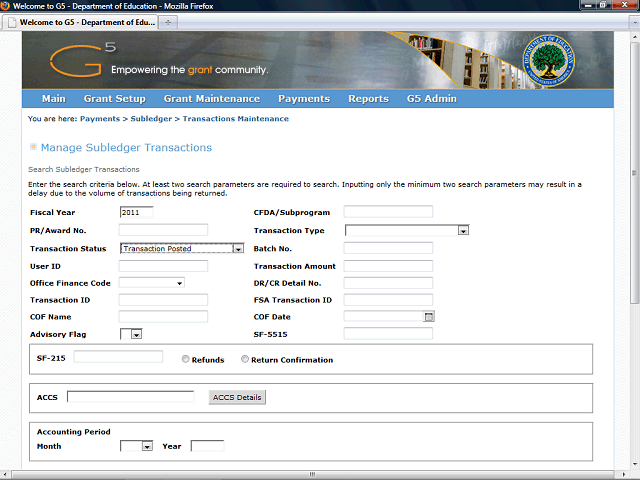640x480 pixels.
Task: Click the SF-215 input field
Action: (x=118, y=357)
